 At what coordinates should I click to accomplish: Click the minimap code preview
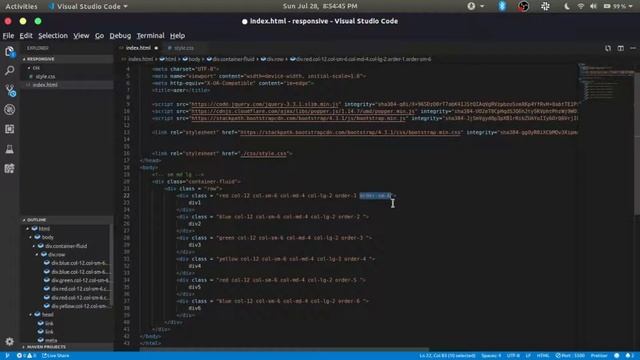(x=606, y=82)
